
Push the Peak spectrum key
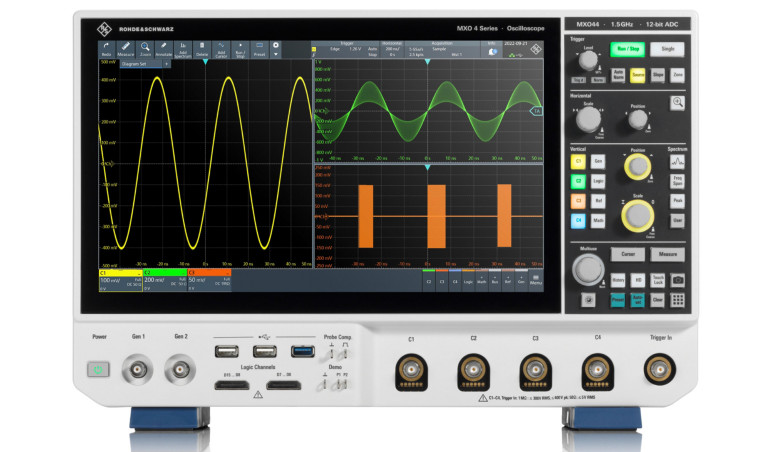(x=678, y=201)
